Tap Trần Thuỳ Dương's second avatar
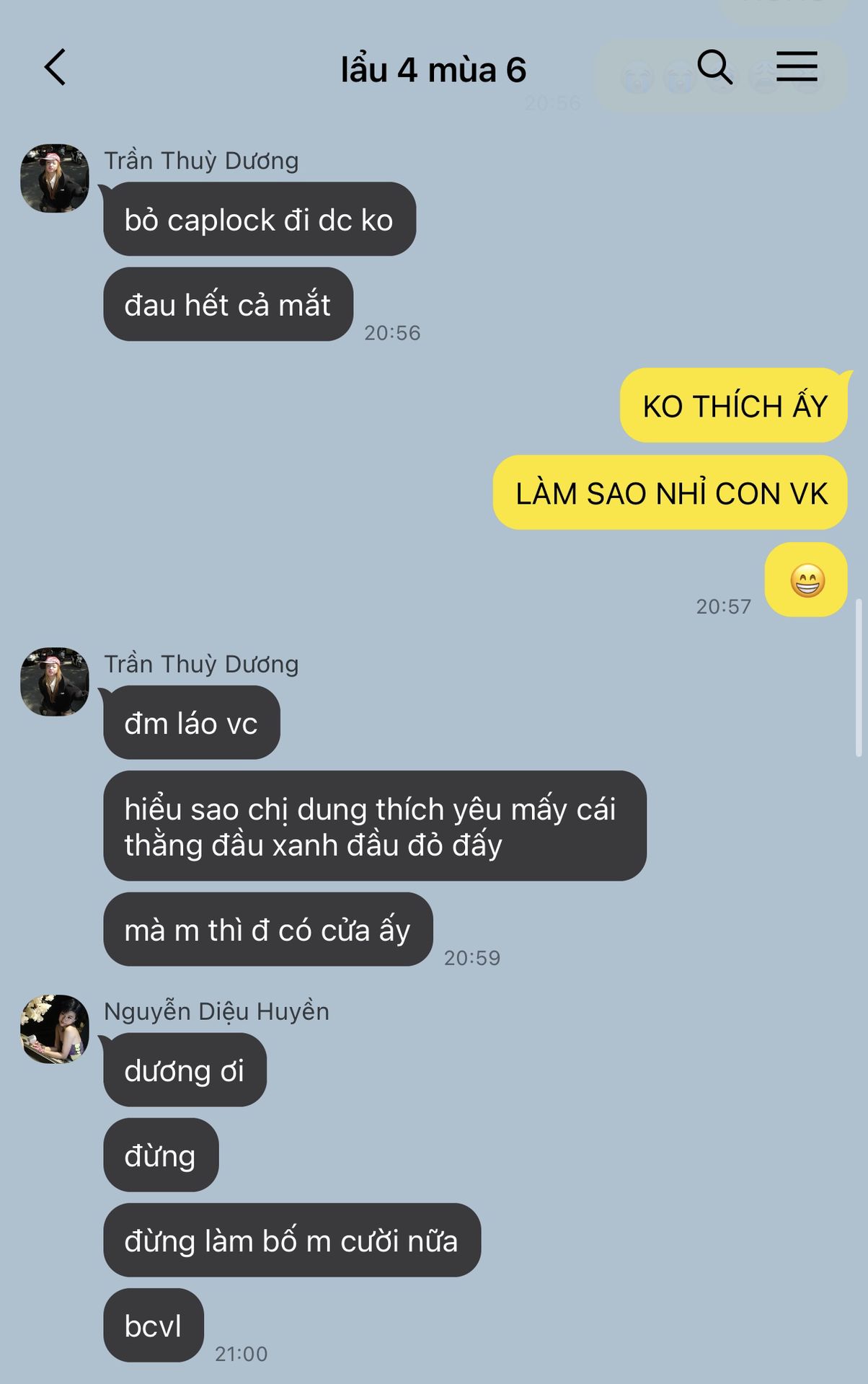Viewport: 868px width, 1384px height. [55, 681]
